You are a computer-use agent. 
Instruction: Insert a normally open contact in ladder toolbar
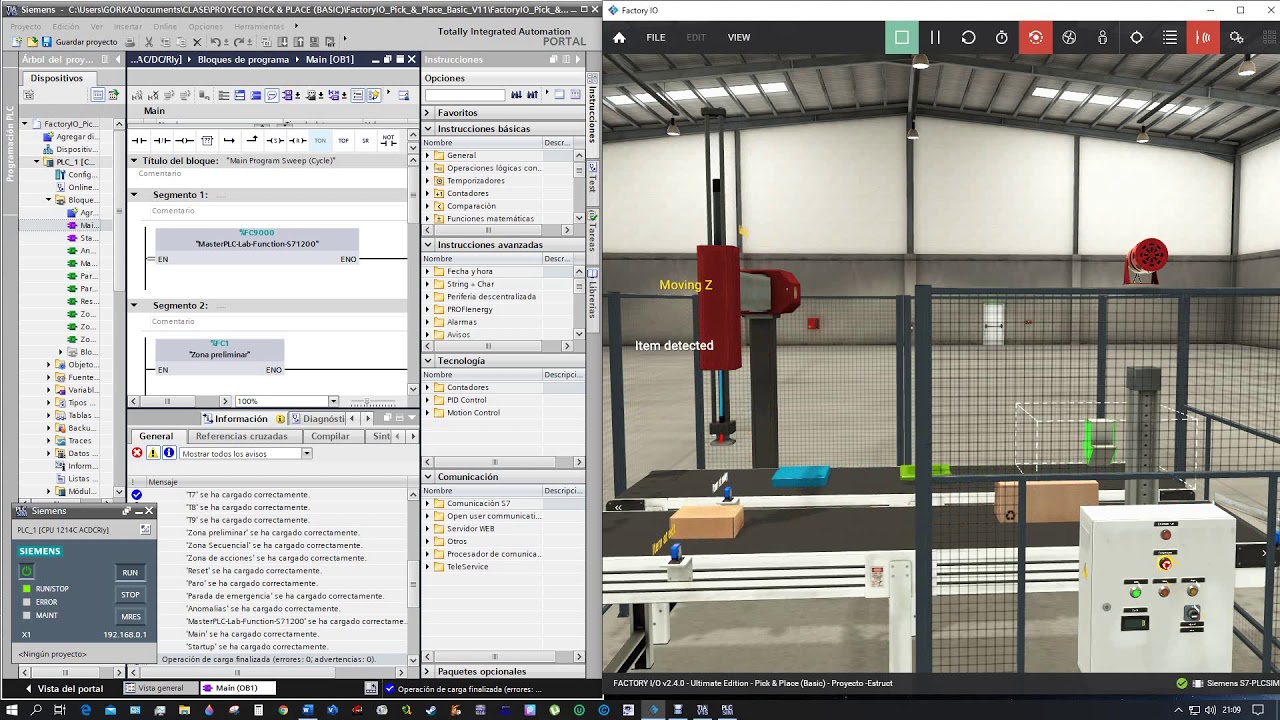tap(140, 140)
